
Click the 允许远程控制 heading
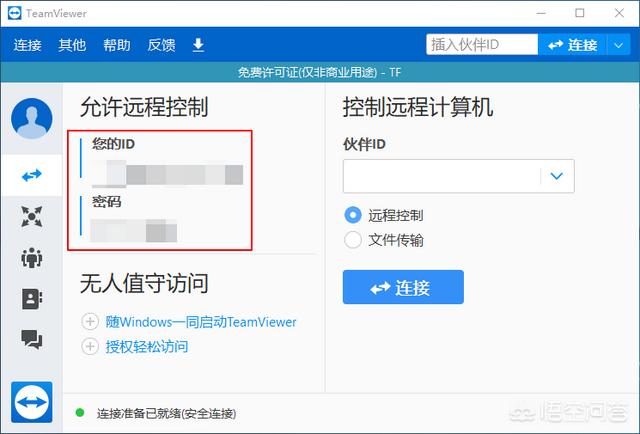pos(144,107)
